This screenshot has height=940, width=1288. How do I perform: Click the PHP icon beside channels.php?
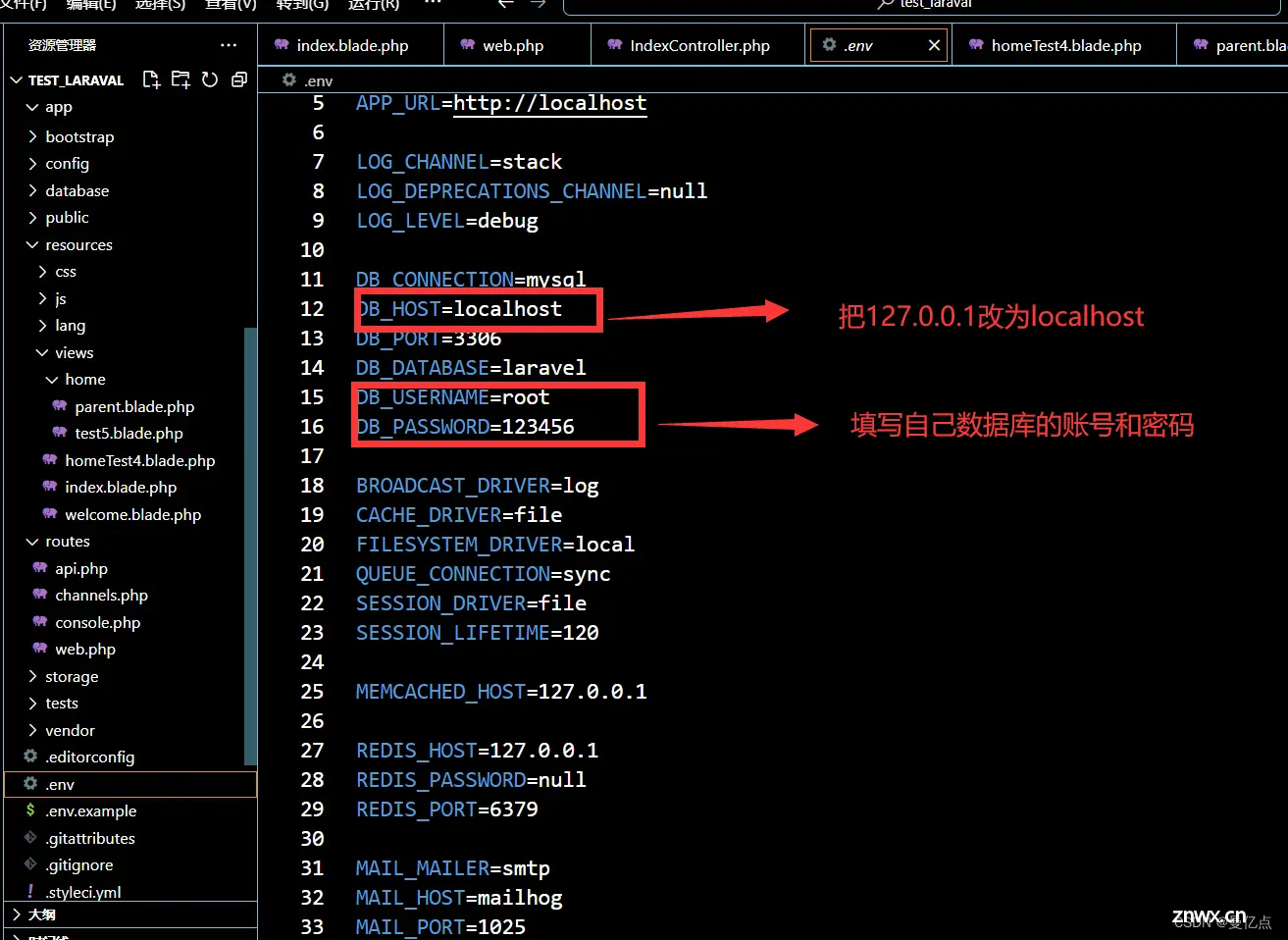(x=40, y=595)
